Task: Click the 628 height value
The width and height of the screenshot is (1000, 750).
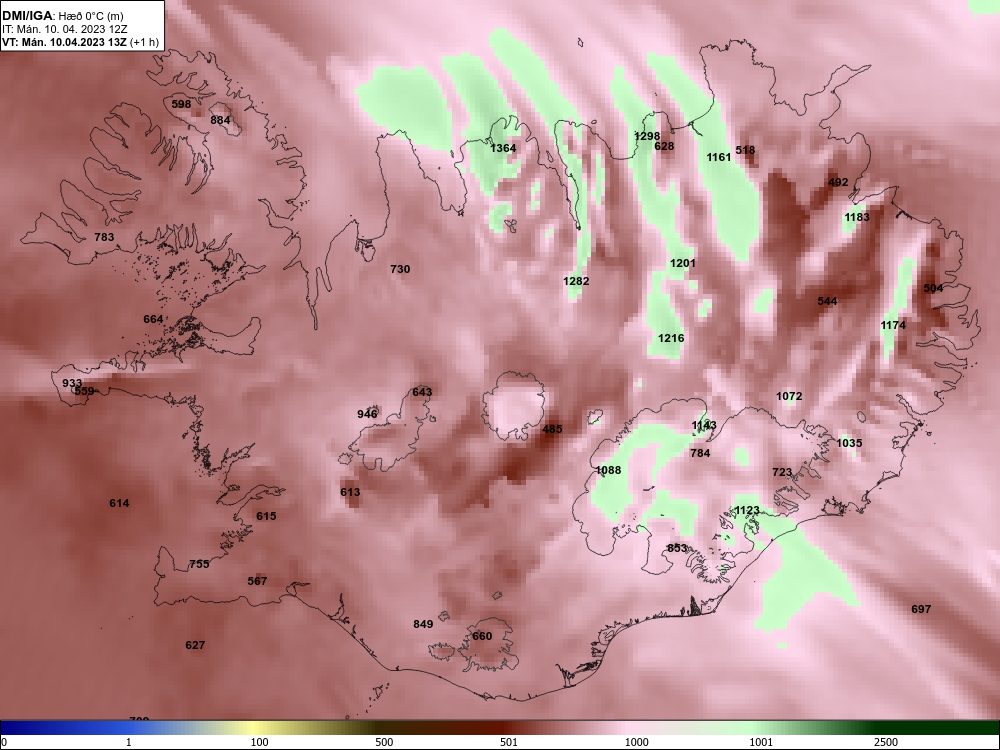Action: 664,146
